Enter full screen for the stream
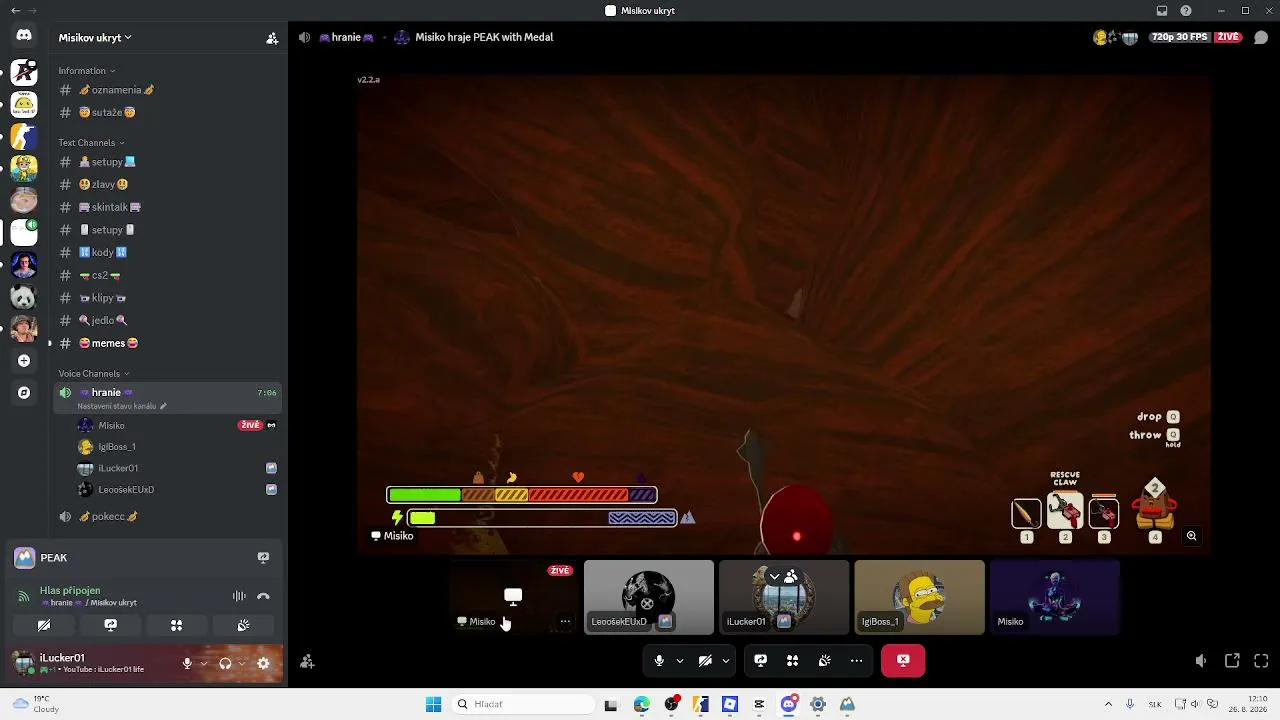 pos(1261,660)
